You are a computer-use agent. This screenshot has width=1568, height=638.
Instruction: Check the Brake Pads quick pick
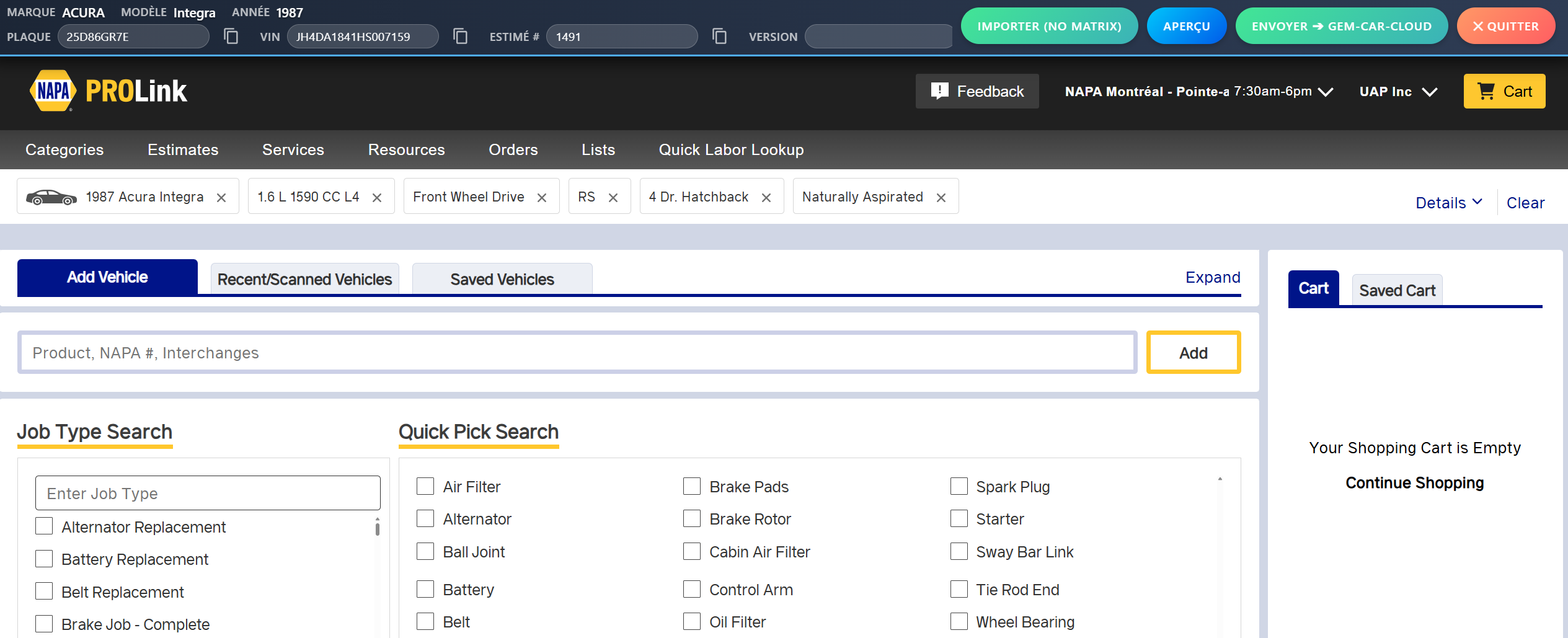point(692,486)
